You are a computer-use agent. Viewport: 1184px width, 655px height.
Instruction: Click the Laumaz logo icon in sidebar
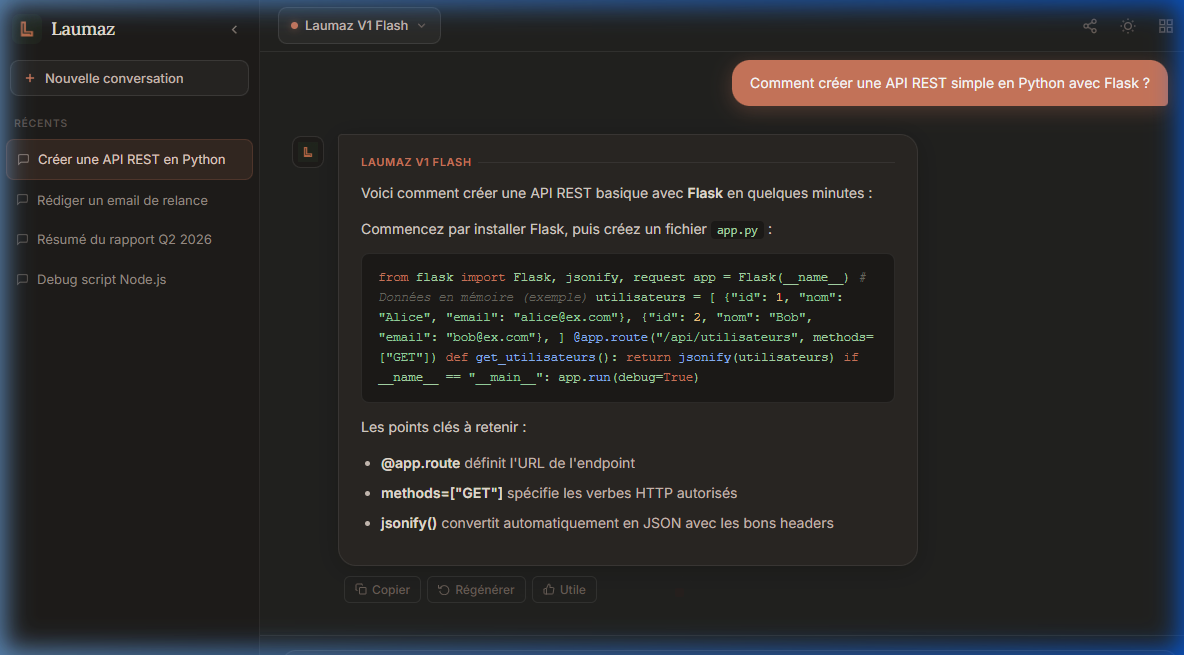point(26,29)
